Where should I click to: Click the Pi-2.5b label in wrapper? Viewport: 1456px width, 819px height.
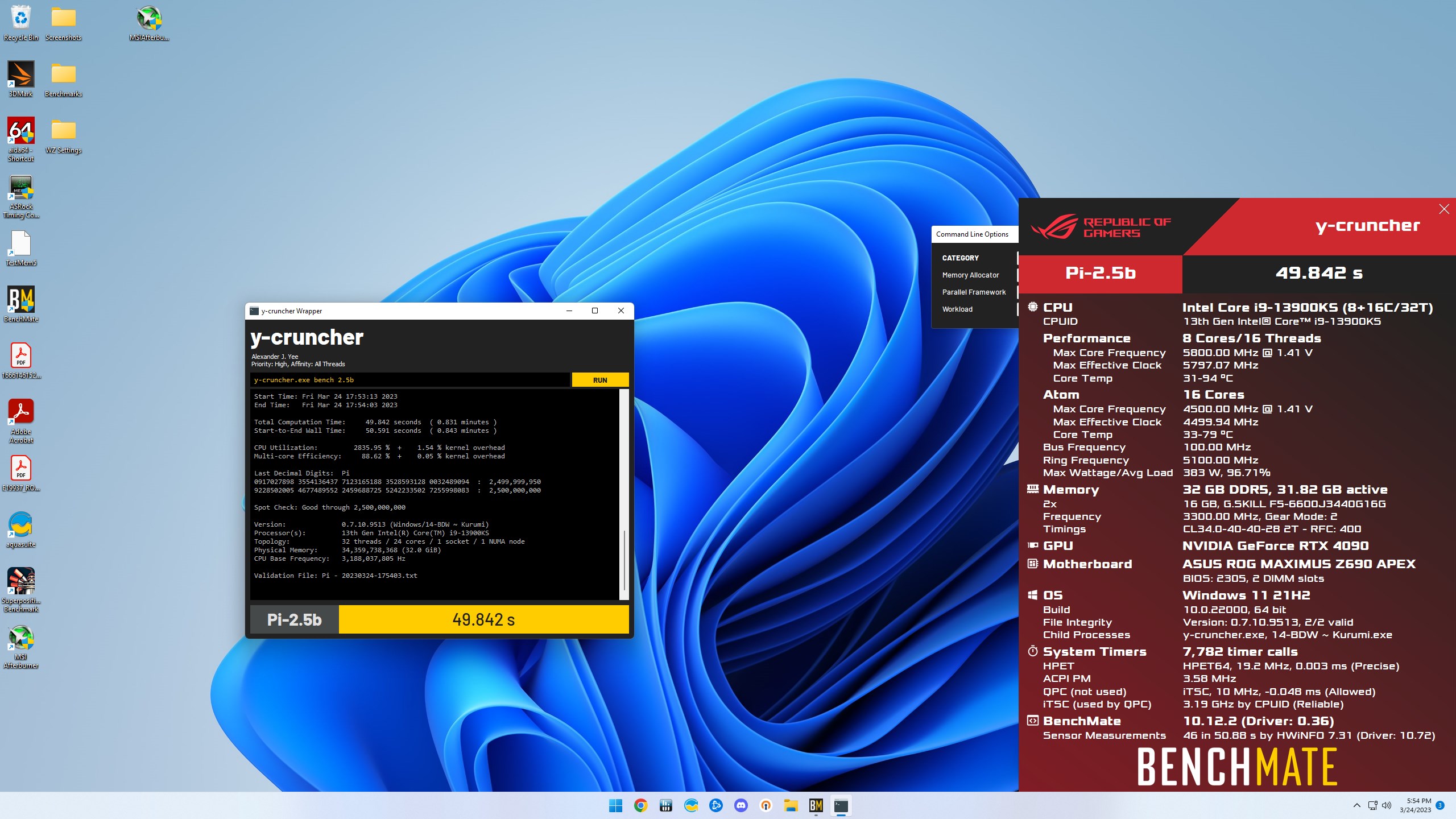pyautogui.click(x=294, y=619)
